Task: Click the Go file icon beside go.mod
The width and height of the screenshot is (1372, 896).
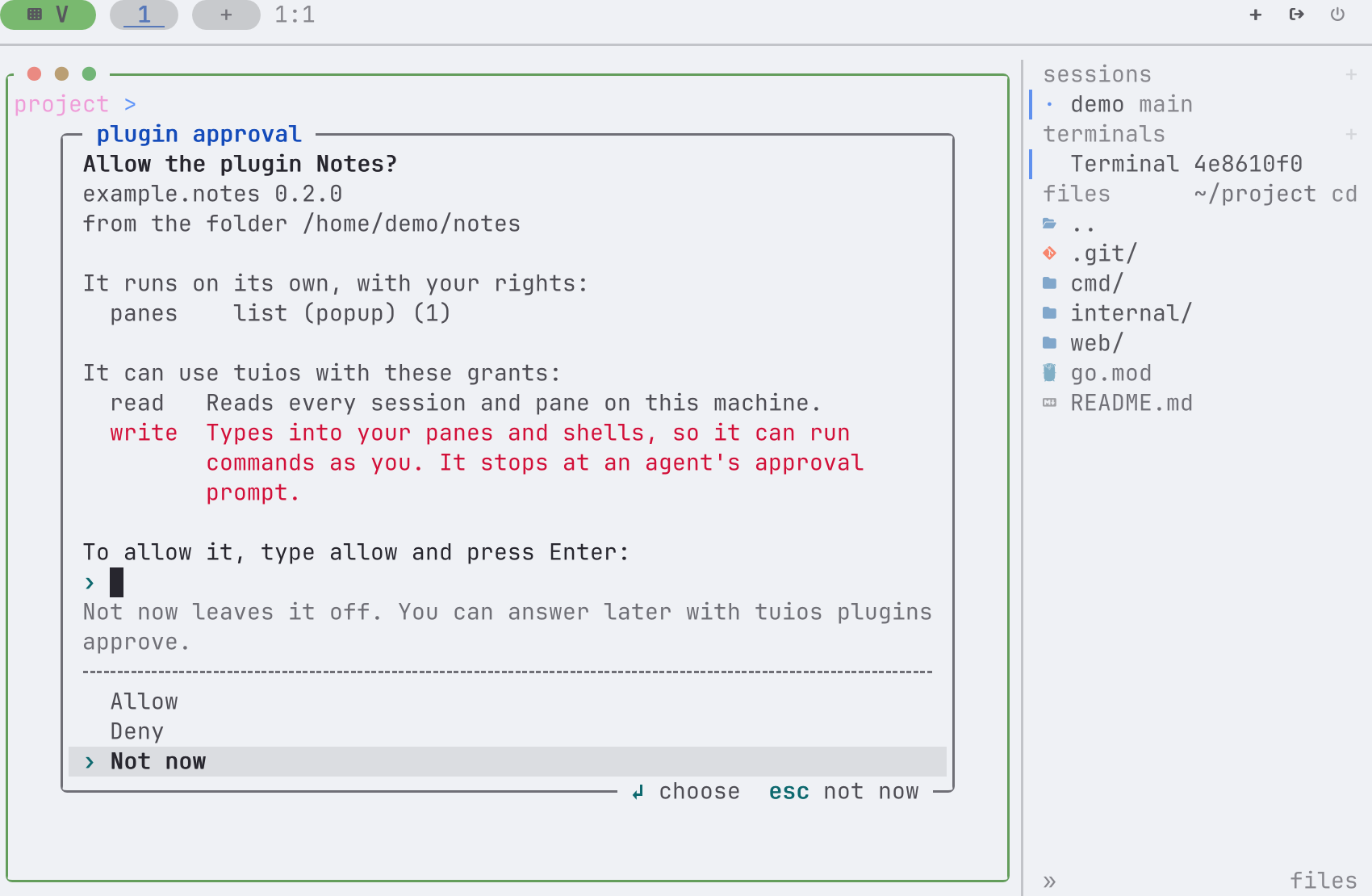Action: pyautogui.click(x=1049, y=373)
